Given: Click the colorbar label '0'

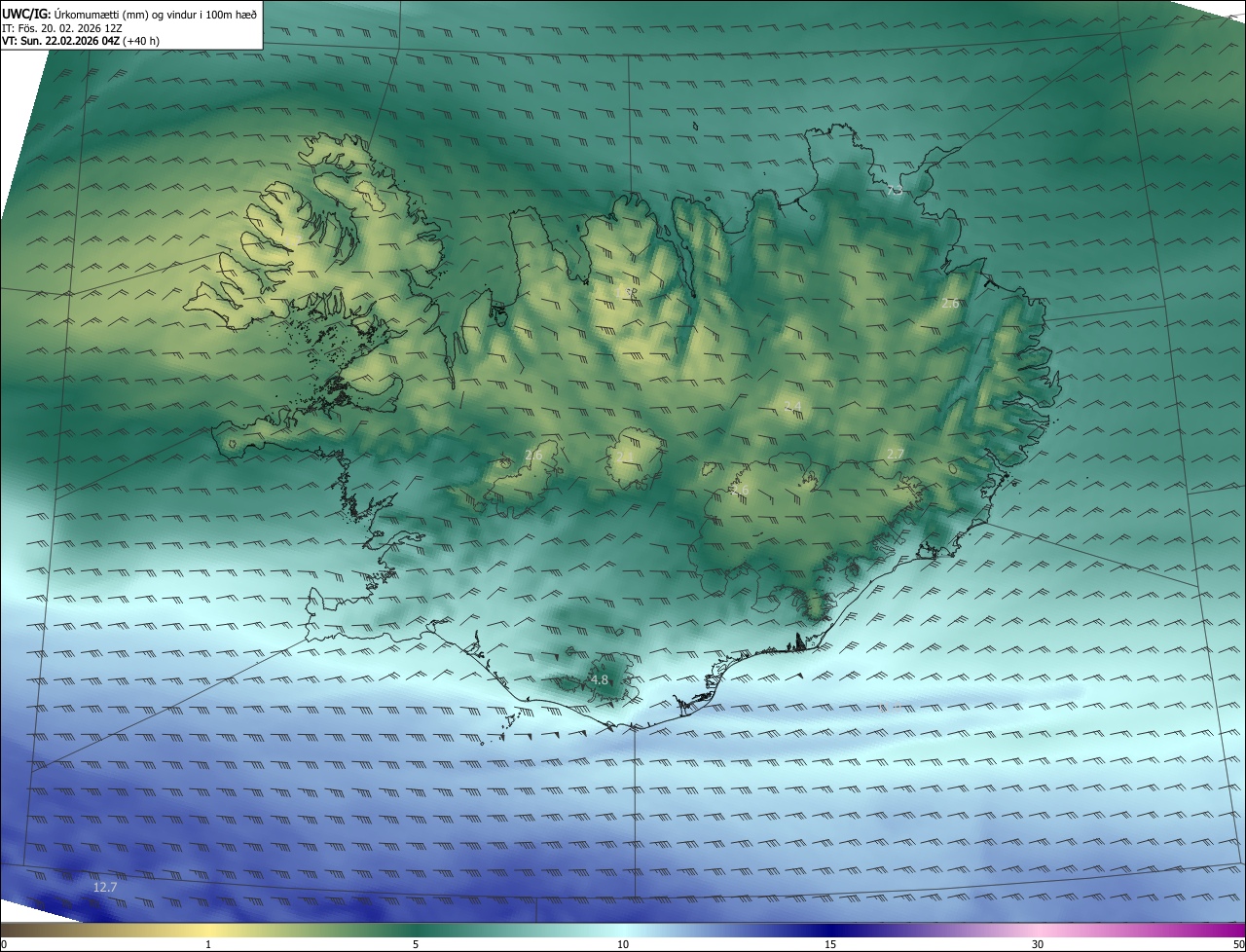Looking at the screenshot, I should pos(3,944).
